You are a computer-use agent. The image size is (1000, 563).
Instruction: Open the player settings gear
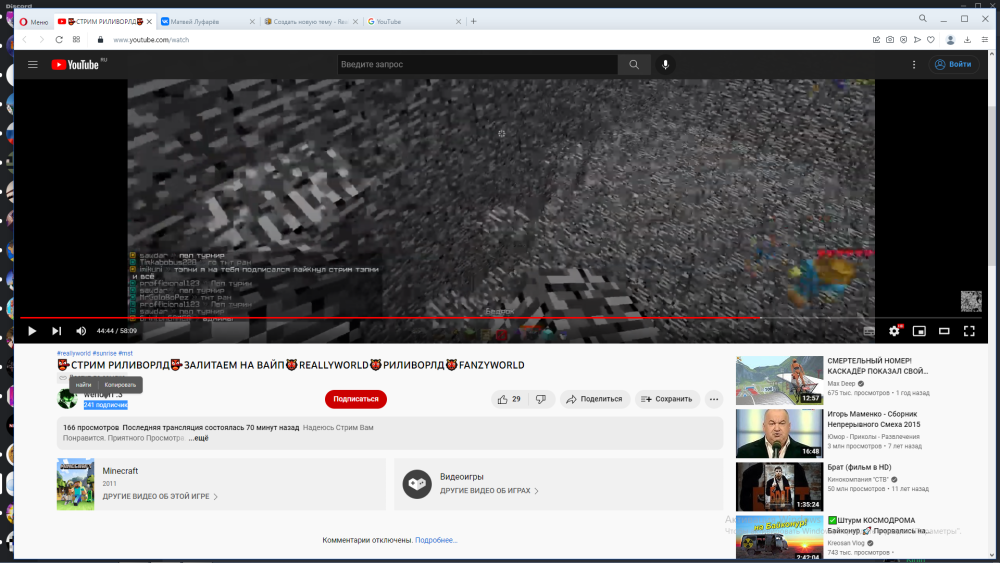click(894, 331)
